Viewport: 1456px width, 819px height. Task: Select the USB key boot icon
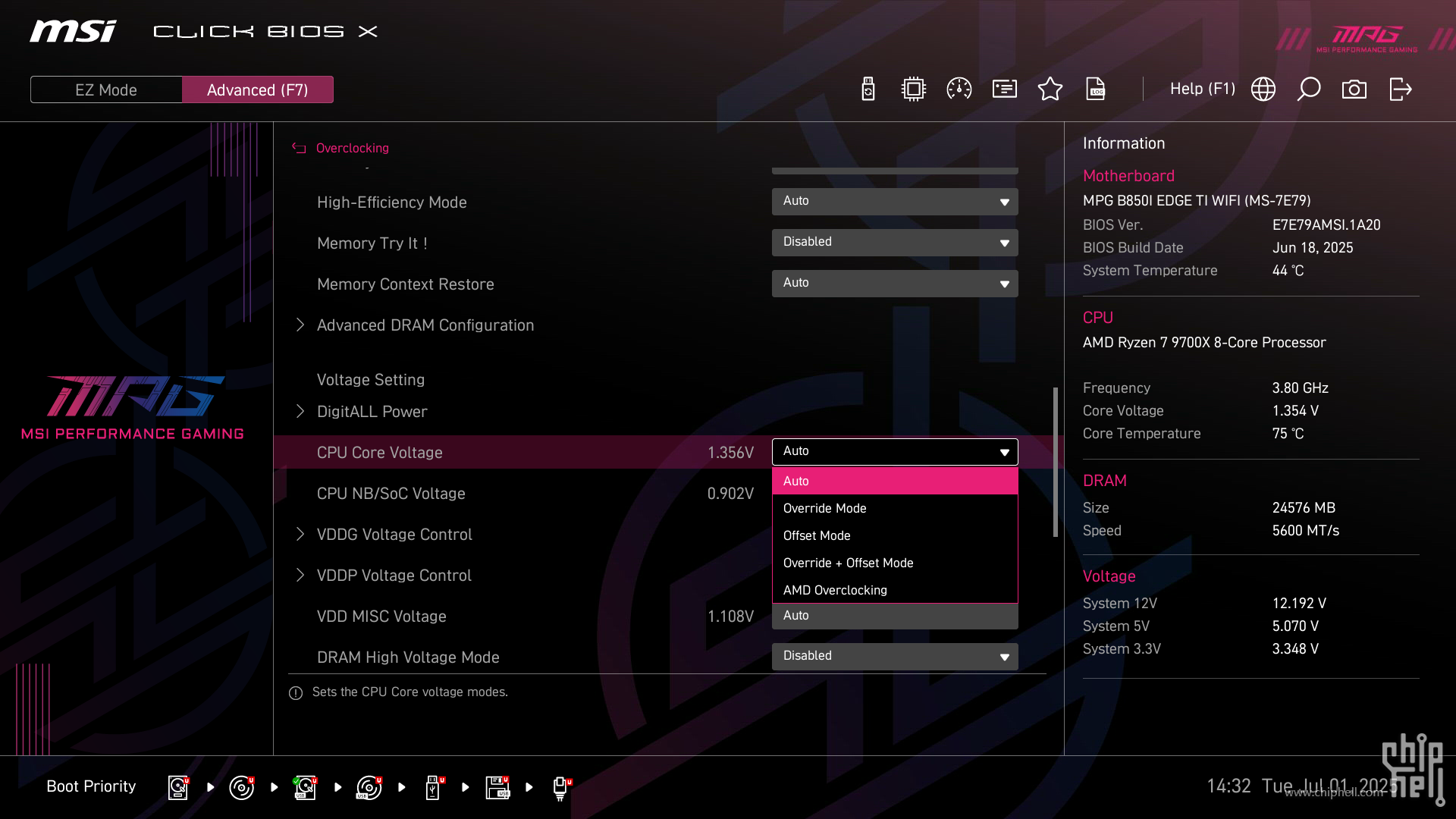(x=434, y=787)
